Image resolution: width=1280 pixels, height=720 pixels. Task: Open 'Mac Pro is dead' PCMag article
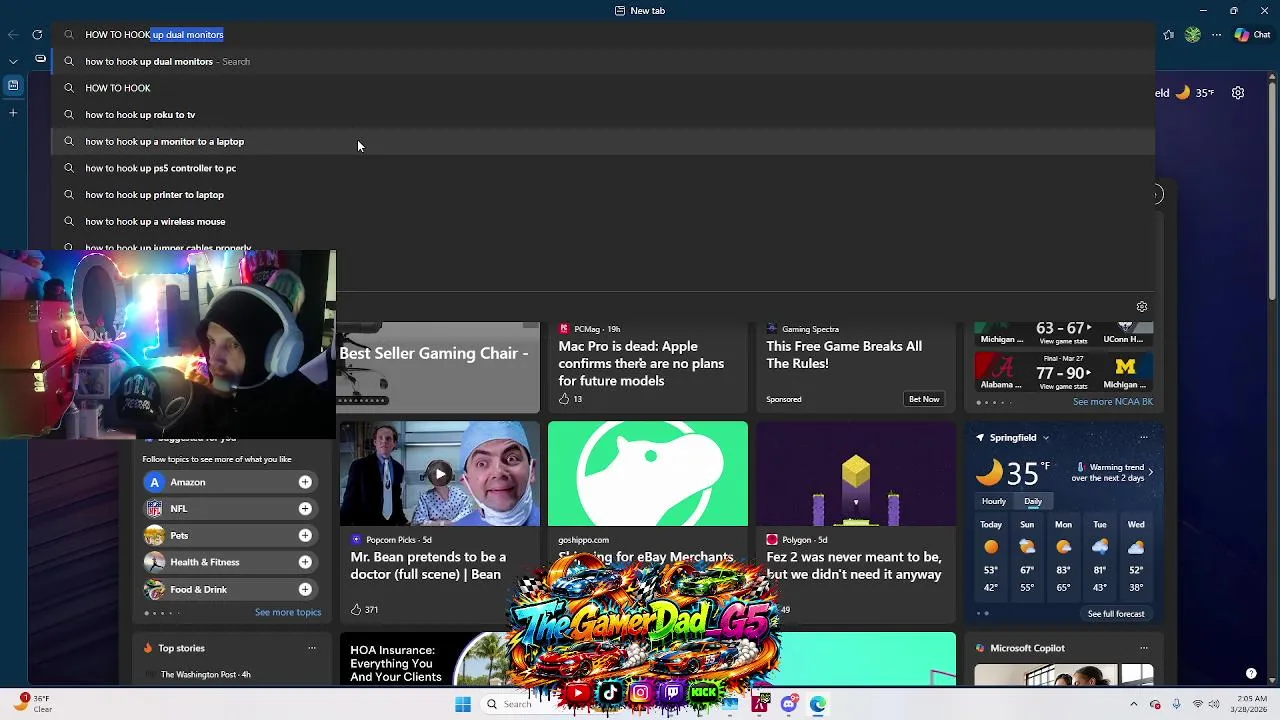point(641,363)
